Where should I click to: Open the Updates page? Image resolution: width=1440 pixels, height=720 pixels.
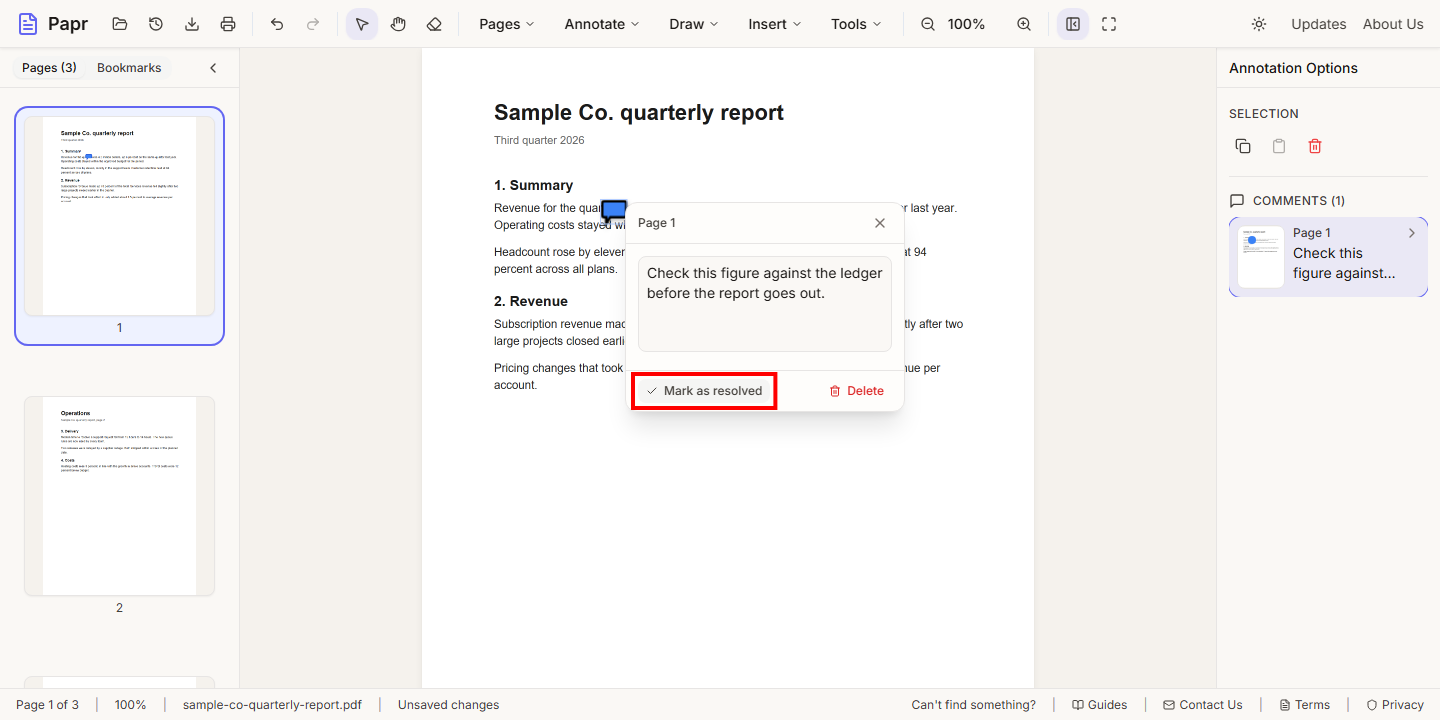1318,24
